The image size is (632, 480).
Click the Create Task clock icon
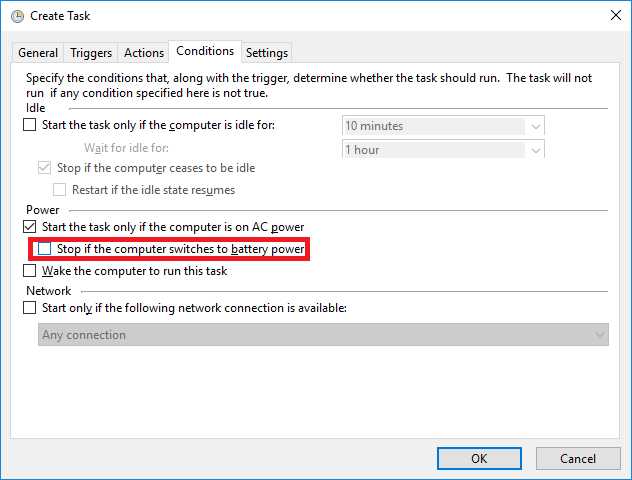(x=17, y=16)
